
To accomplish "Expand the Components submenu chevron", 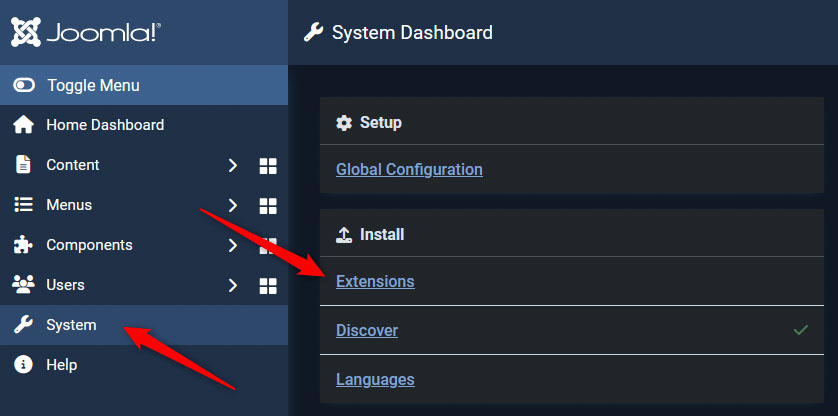I will tap(232, 245).
